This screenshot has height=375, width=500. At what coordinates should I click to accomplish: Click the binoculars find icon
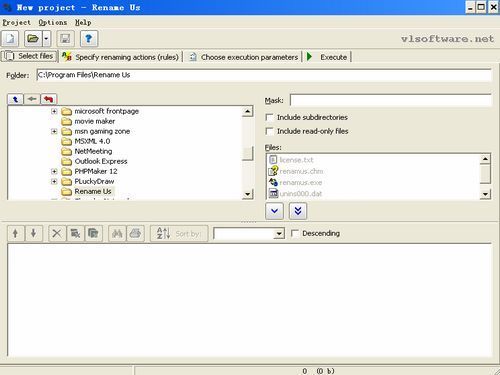pyautogui.click(x=117, y=233)
